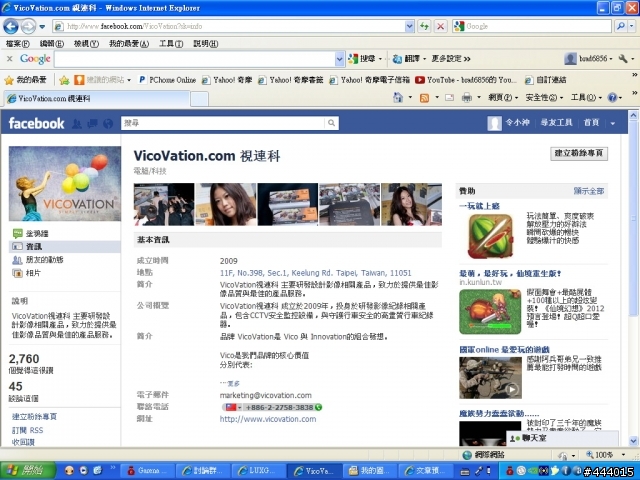Screen dimensions: 640x480
Task: Open the 編輯 menu
Action: click(51, 44)
